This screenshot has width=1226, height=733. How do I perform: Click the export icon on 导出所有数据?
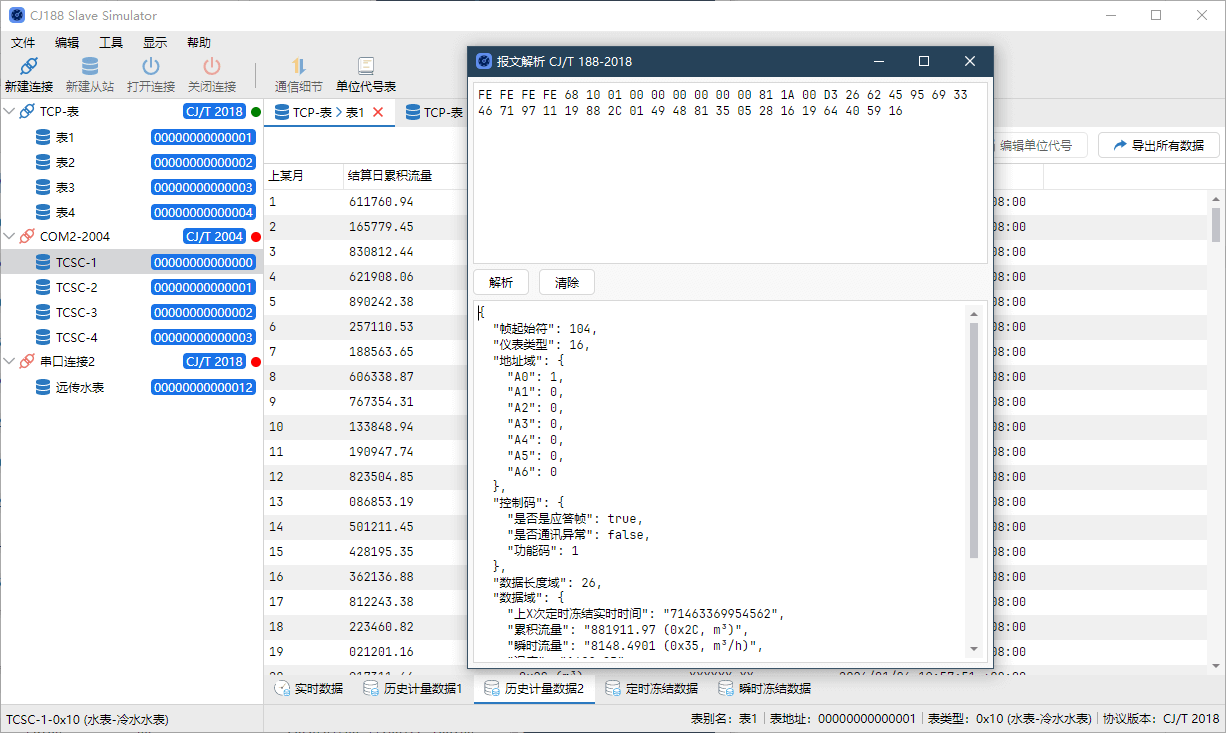click(1120, 145)
